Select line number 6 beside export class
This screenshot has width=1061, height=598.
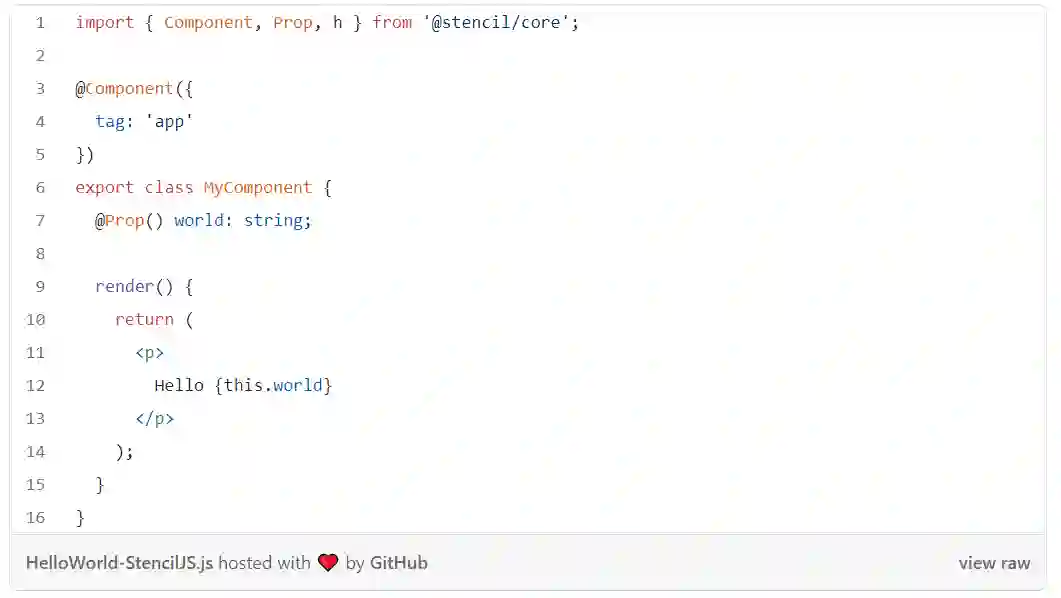pyautogui.click(x=40, y=187)
